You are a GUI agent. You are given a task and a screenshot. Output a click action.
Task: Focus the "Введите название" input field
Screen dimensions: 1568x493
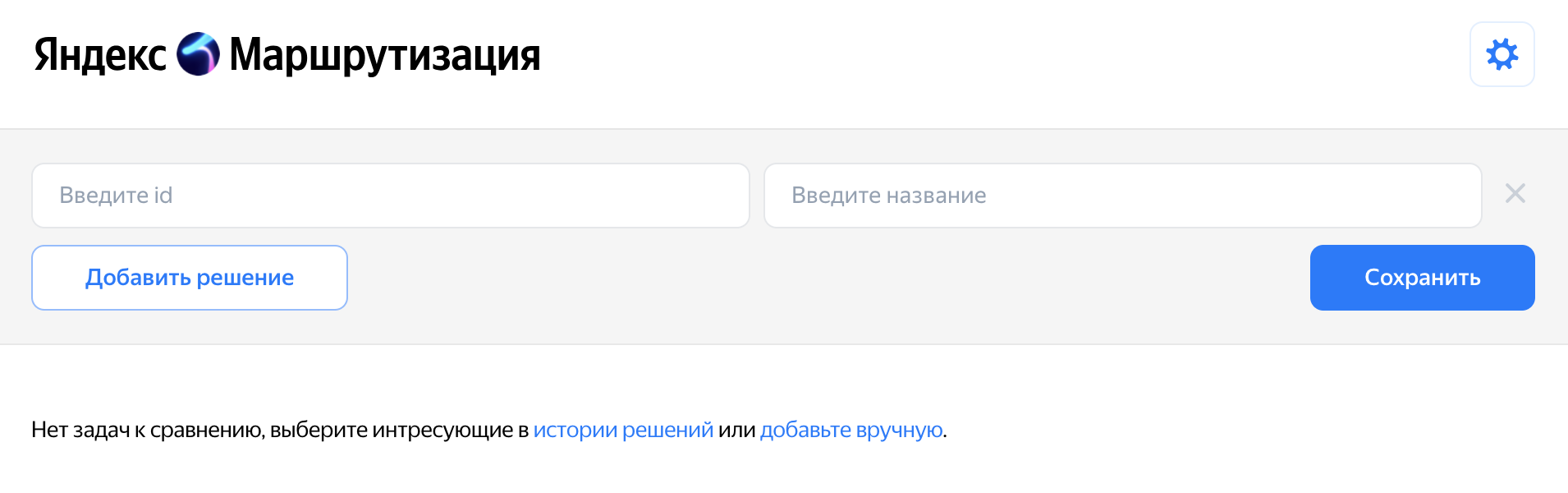click(1121, 196)
